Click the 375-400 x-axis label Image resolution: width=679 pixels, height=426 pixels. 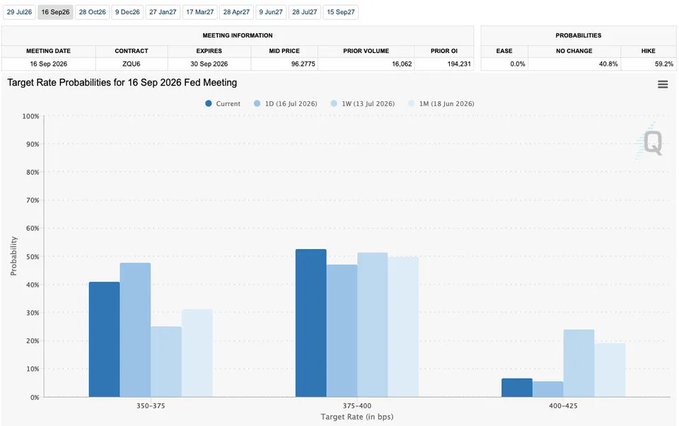pyautogui.click(x=357, y=406)
